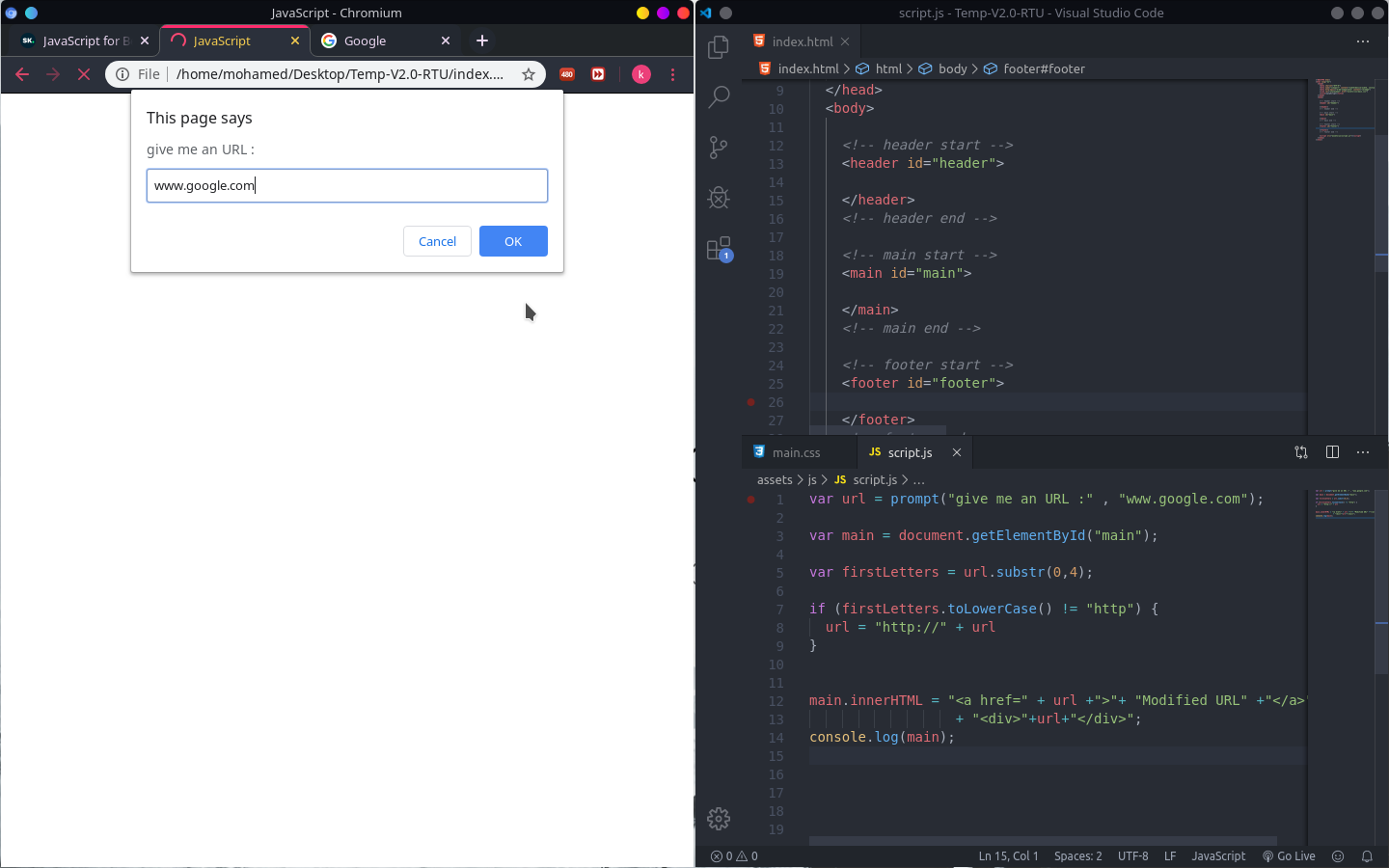The height and width of the screenshot is (868, 1389).
Task: Toggle Go Live server in status bar
Action: coord(1289,856)
